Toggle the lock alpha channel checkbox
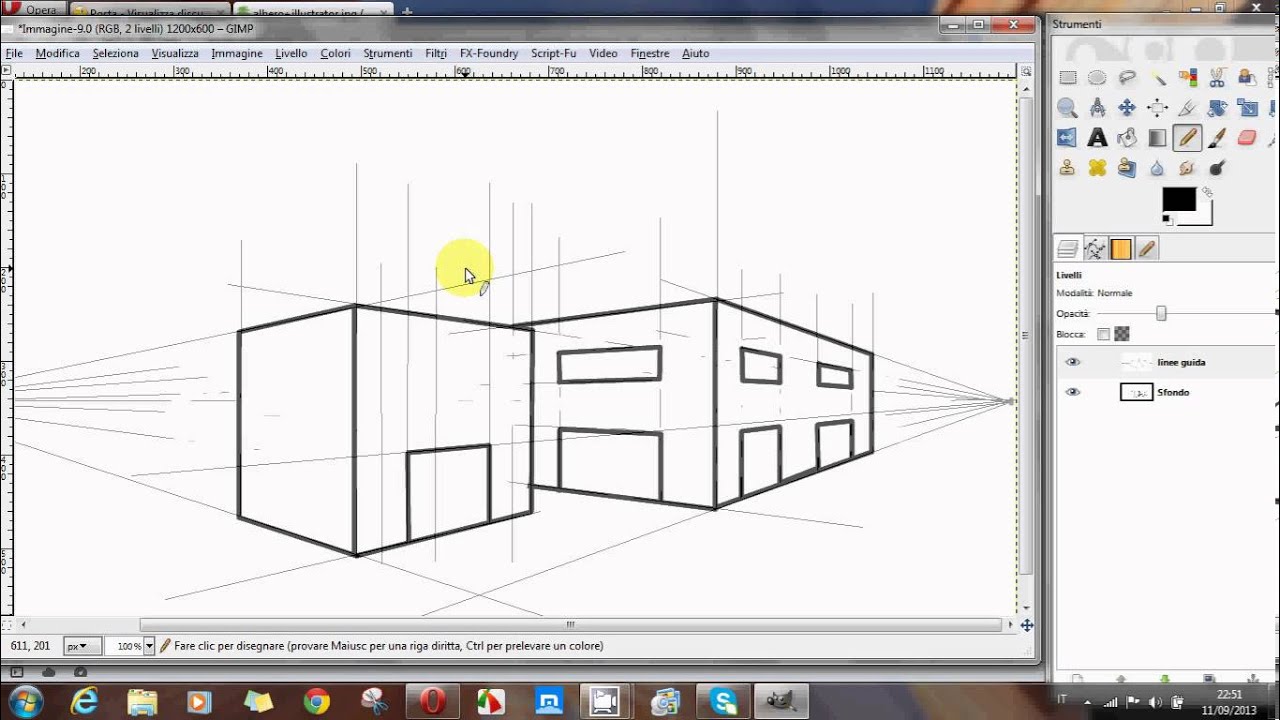 (1122, 334)
